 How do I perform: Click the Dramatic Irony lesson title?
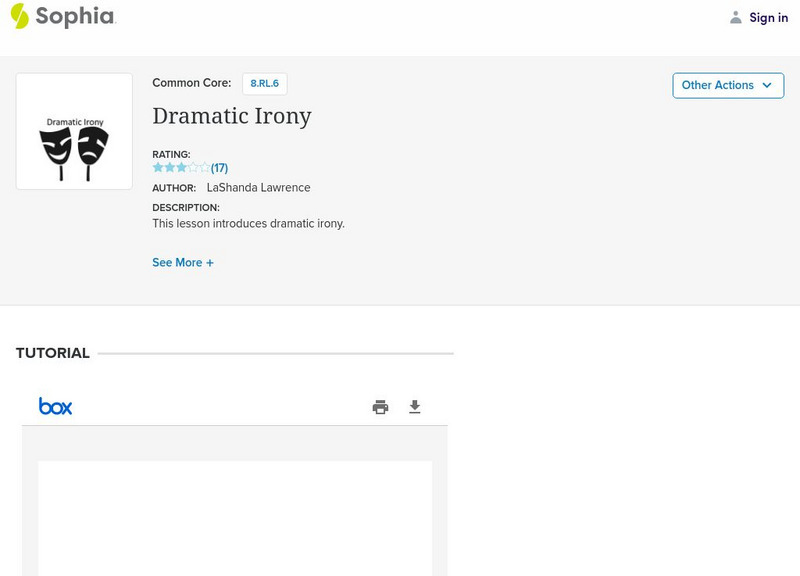tap(232, 116)
